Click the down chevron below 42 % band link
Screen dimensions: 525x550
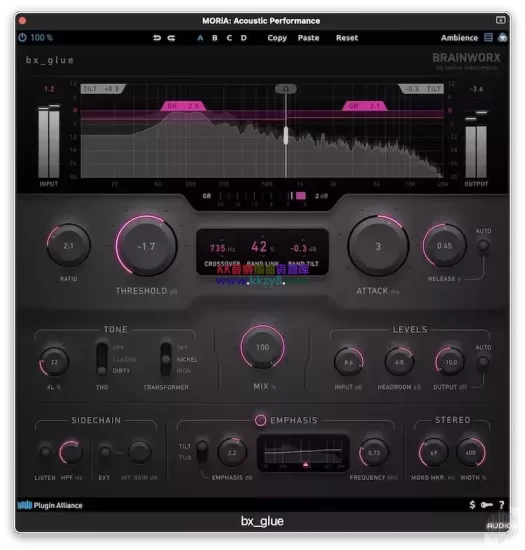pyautogui.click(x=262, y=256)
